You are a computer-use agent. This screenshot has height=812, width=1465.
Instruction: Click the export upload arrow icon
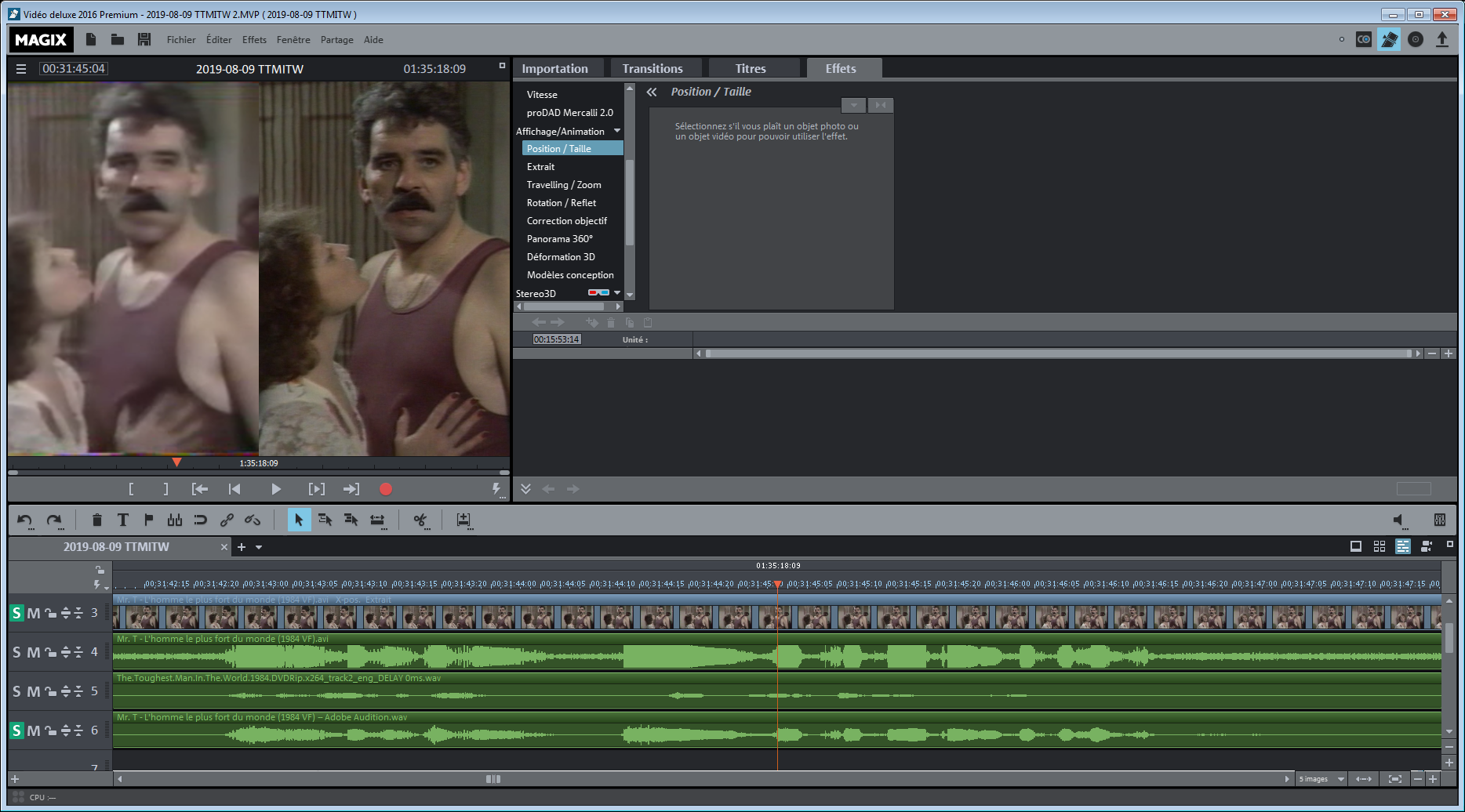(x=1442, y=39)
